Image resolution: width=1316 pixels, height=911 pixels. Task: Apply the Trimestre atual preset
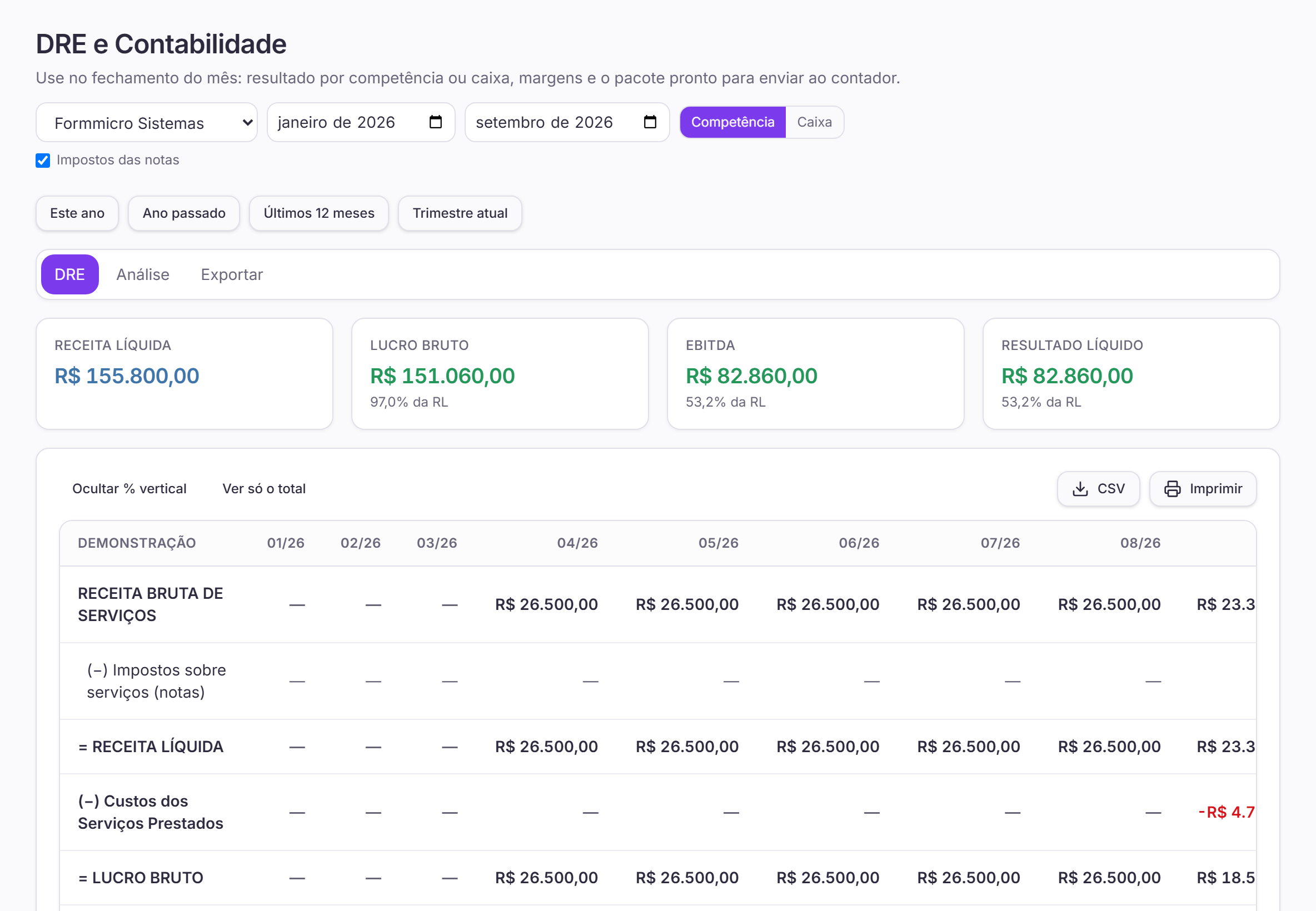pyautogui.click(x=460, y=213)
